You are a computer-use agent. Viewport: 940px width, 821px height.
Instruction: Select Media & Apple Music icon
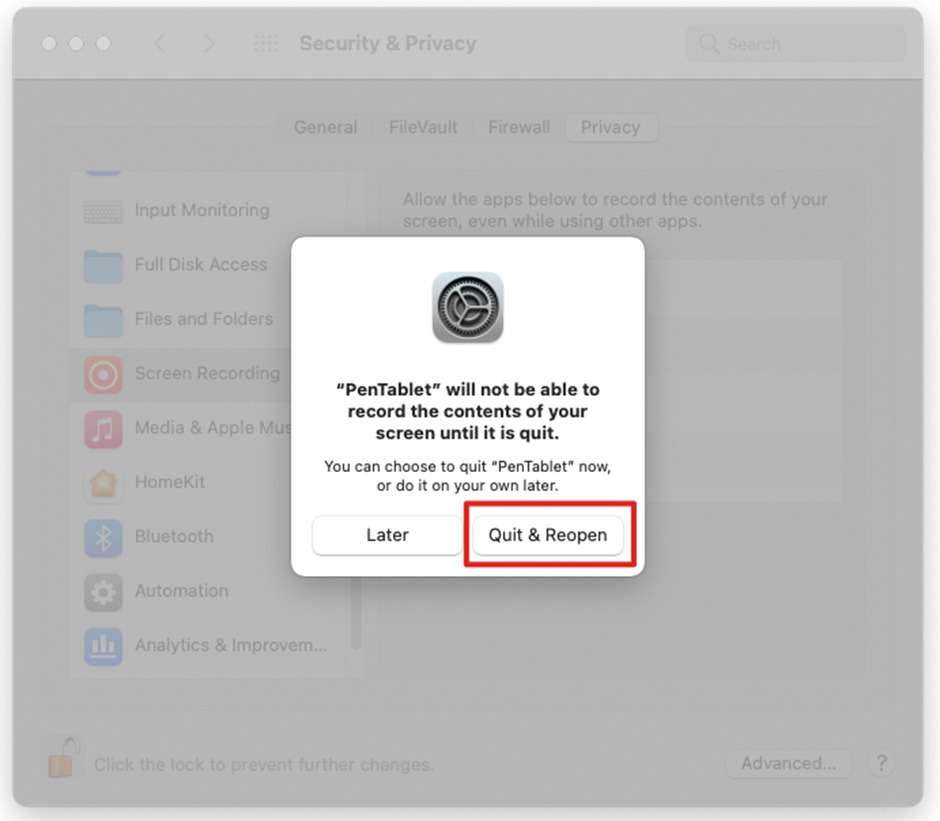pos(103,429)
